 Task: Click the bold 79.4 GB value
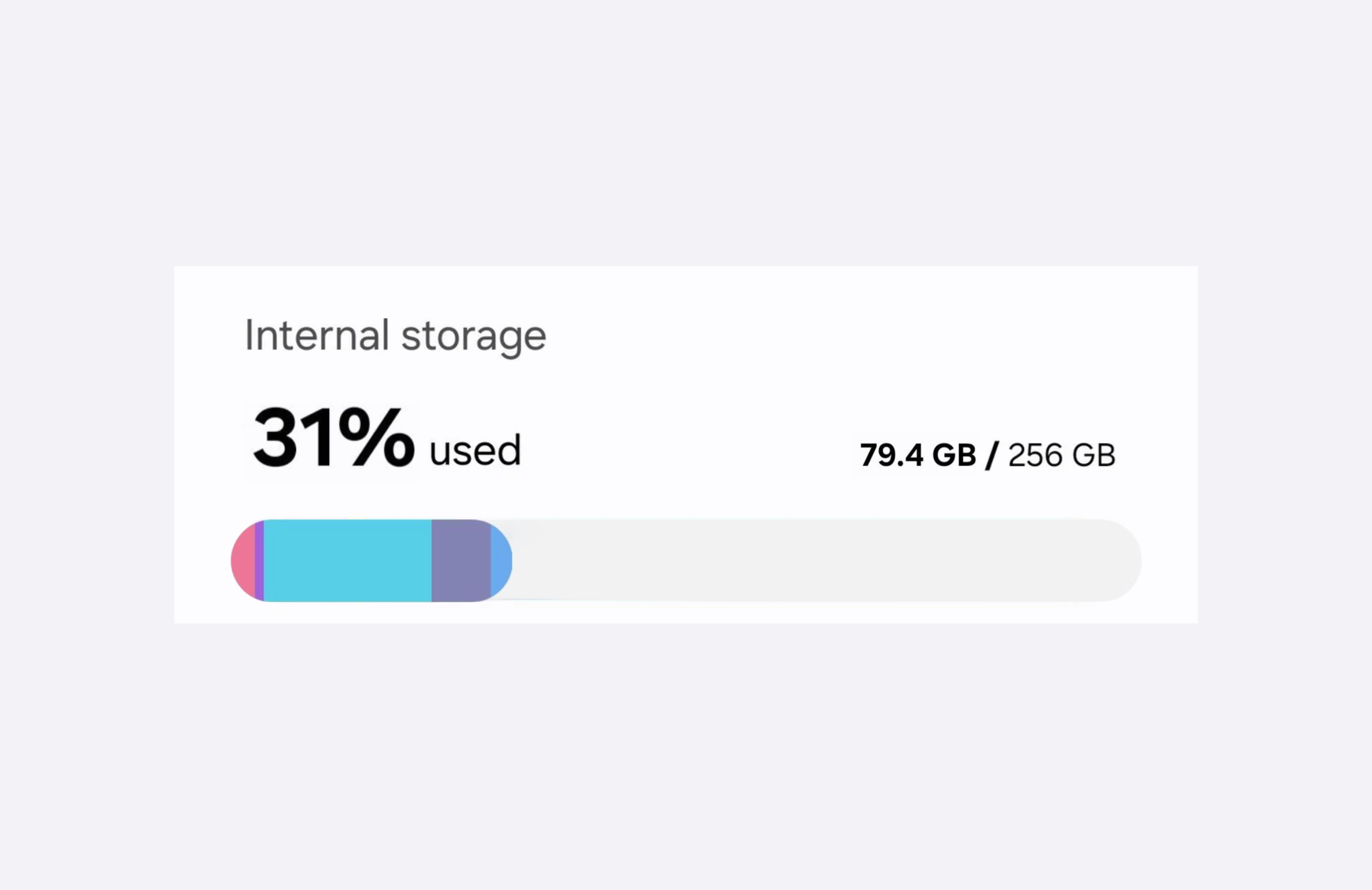click(x=918, y=455)
